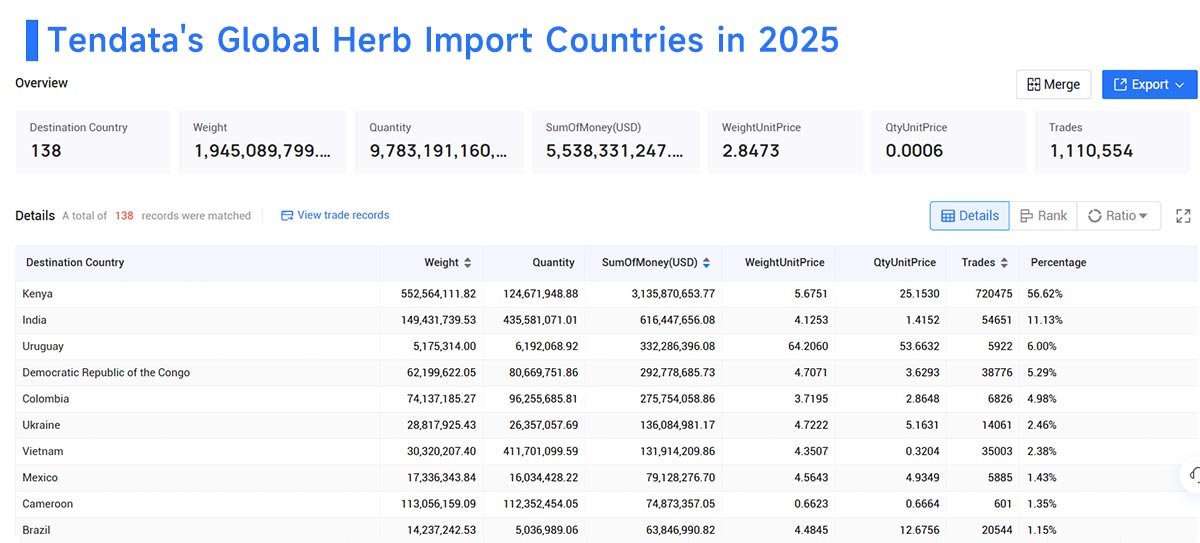This screenshot has height=543, width=1200.
Task: Click the matched records count 138
Action: pos(124,215)
